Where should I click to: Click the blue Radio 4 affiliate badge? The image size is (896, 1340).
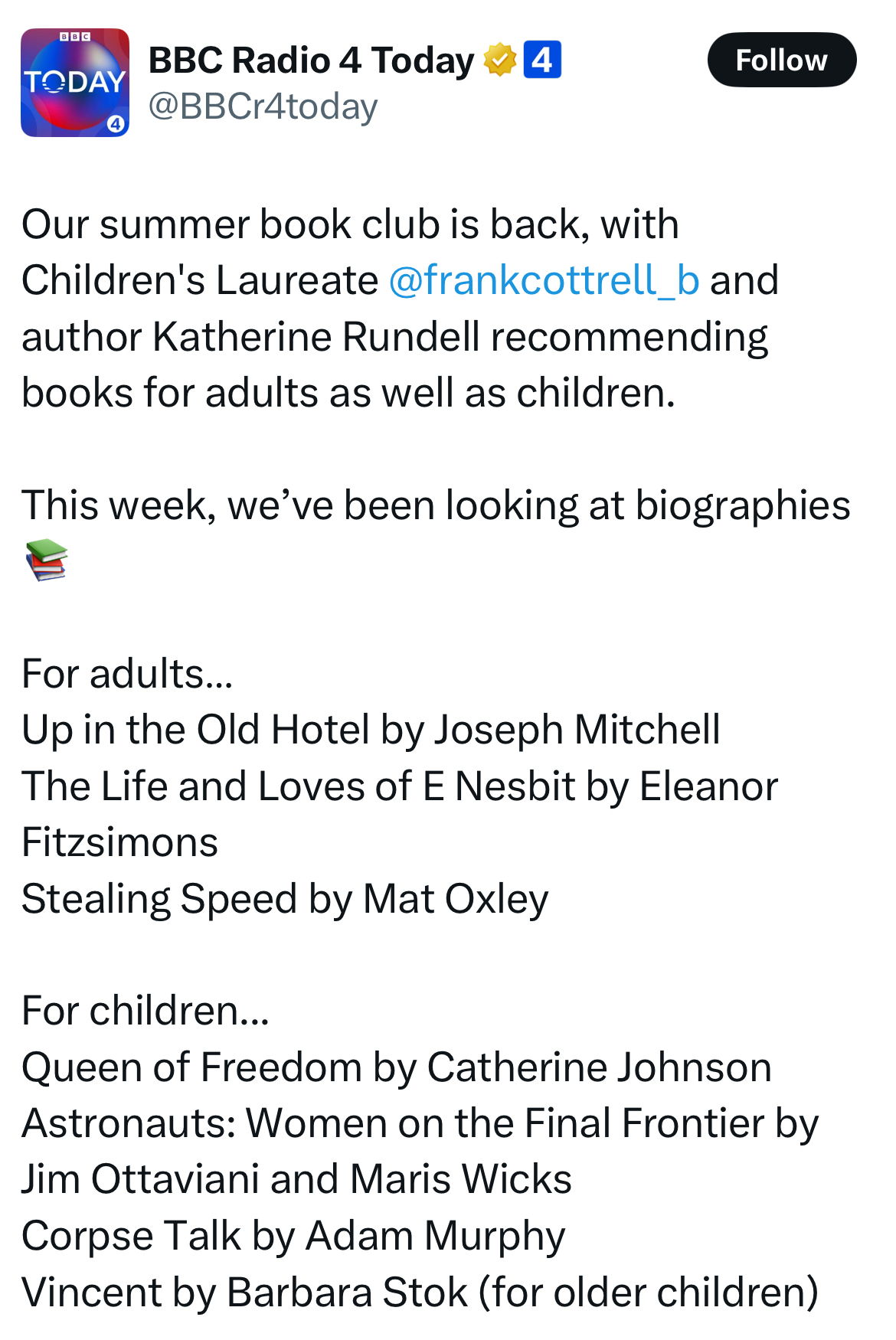click(x=542, y=60)
